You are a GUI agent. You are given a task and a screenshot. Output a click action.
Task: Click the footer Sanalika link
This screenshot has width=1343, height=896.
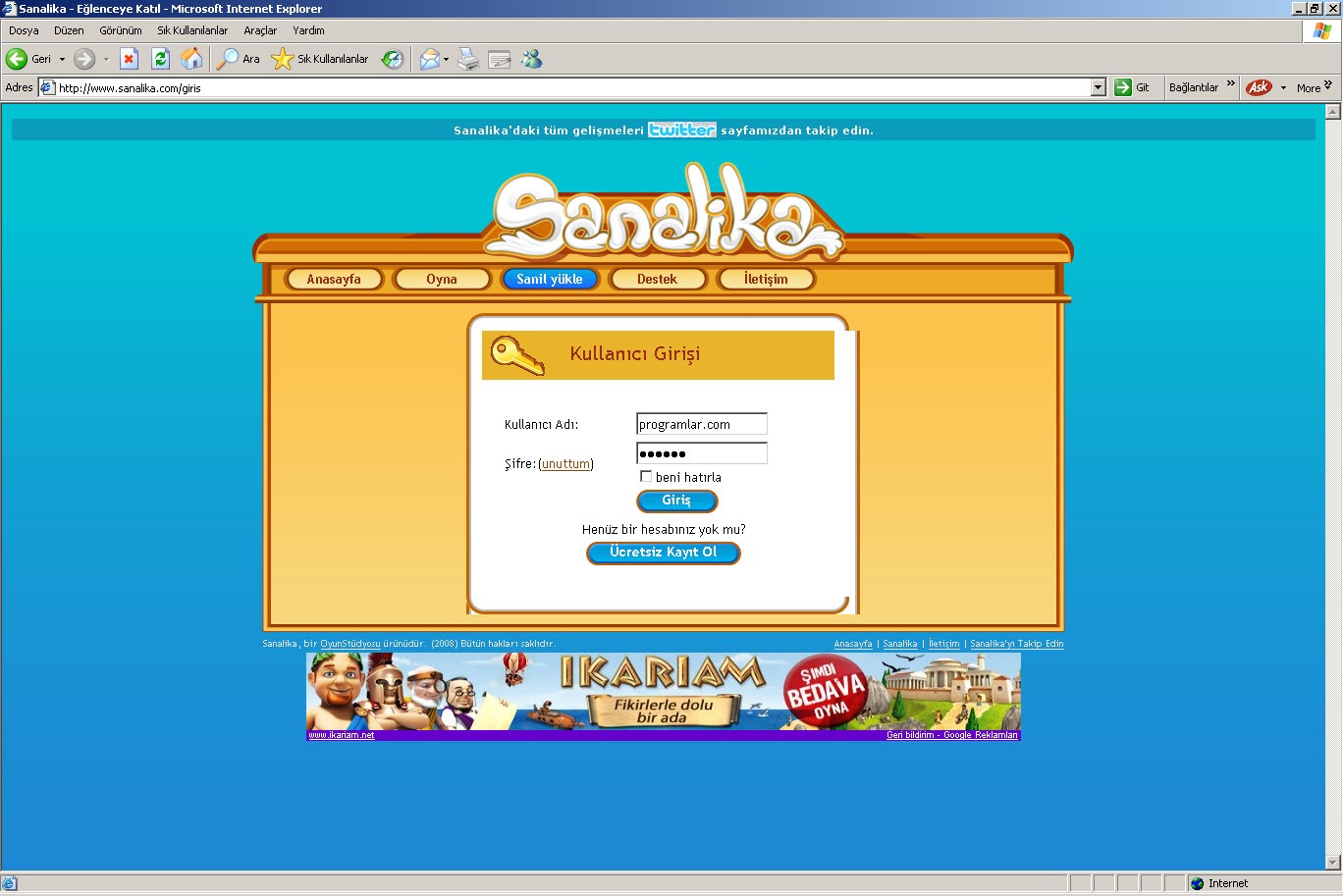[x=900, y=644]
